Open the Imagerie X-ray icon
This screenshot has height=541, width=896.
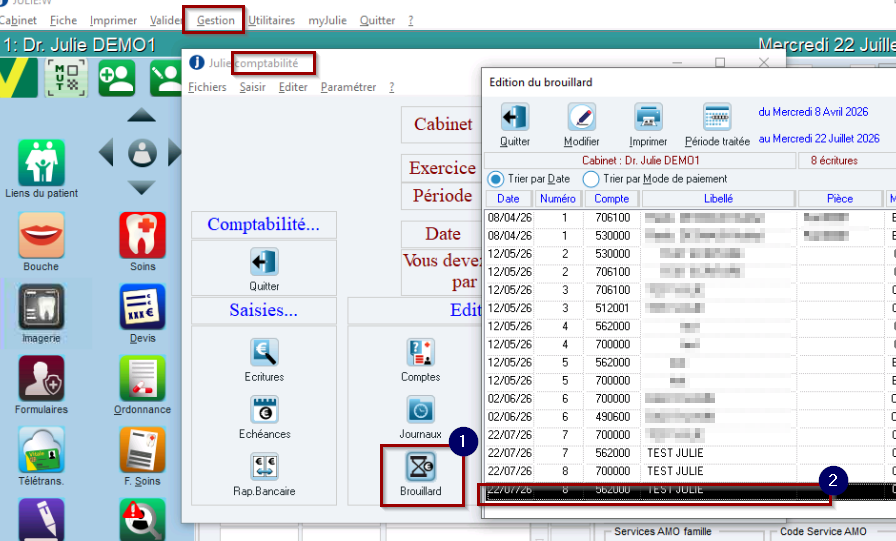(41, 307)
